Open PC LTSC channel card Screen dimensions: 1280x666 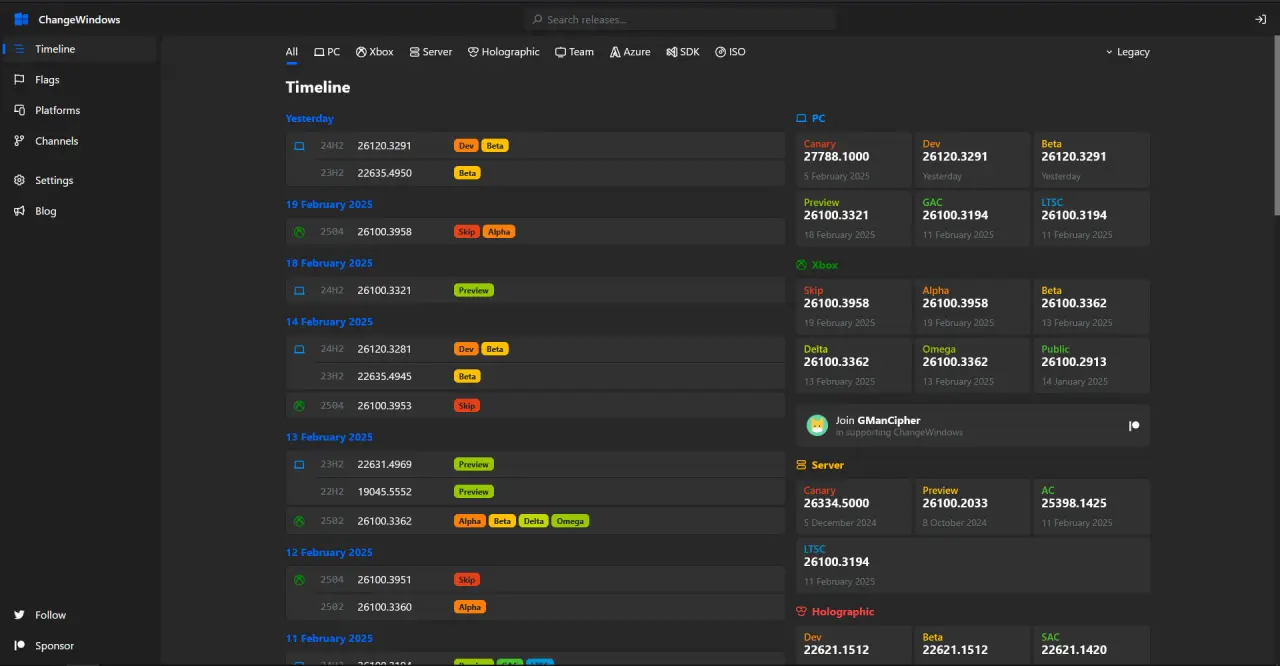[1092, 218]
